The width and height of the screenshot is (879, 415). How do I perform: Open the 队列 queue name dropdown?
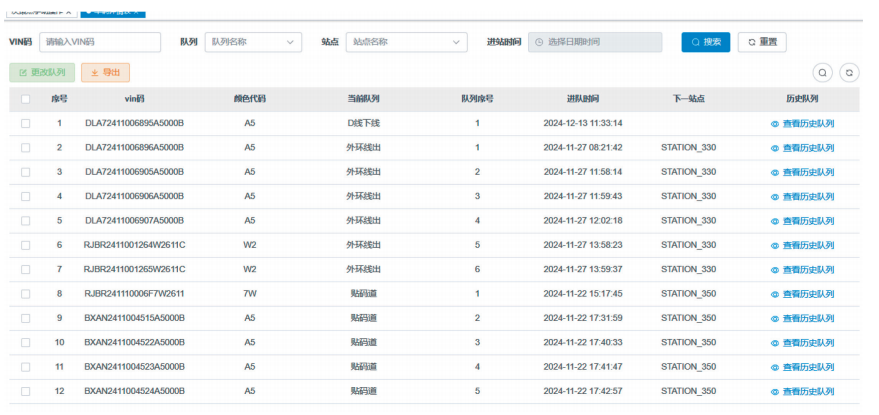pyautogui.click(x=252, y=42)
